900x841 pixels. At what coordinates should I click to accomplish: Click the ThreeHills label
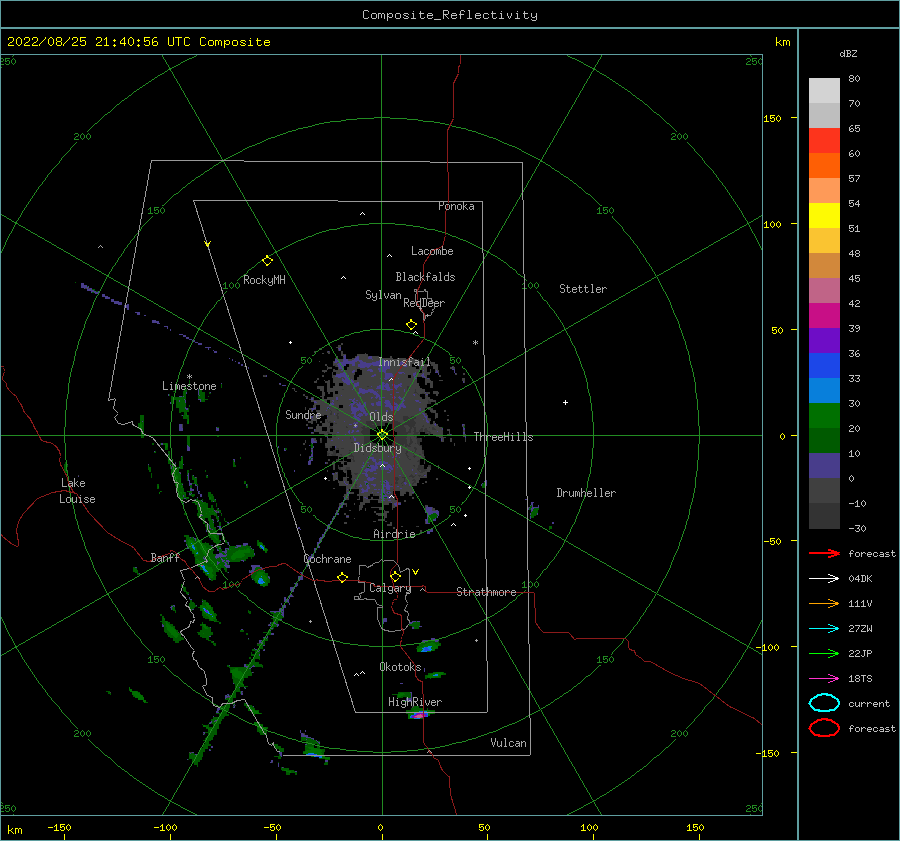pyautogui.click(x=503, y=437)
